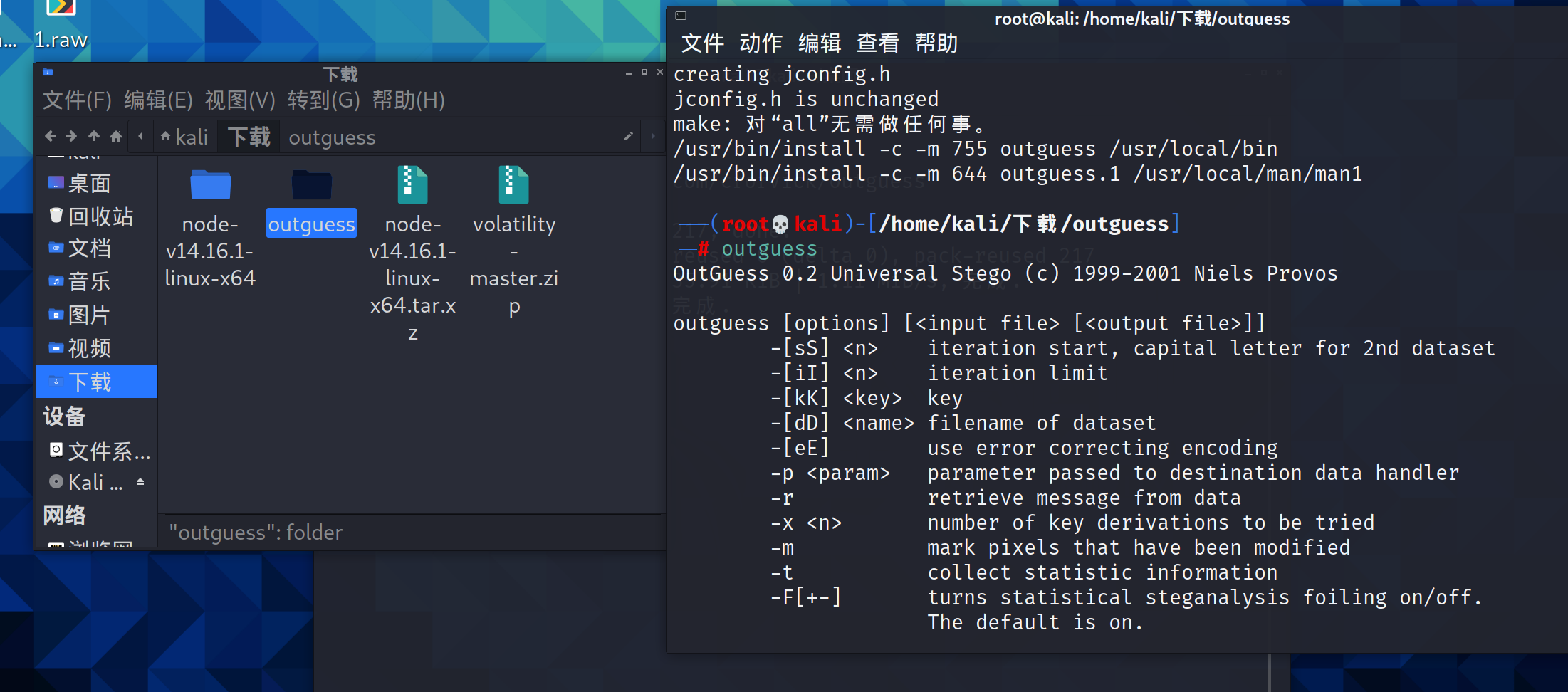The image size is (1568, 692).
Task: Open the terminal's 帮助 menu
Action: (x=936, y=43)
